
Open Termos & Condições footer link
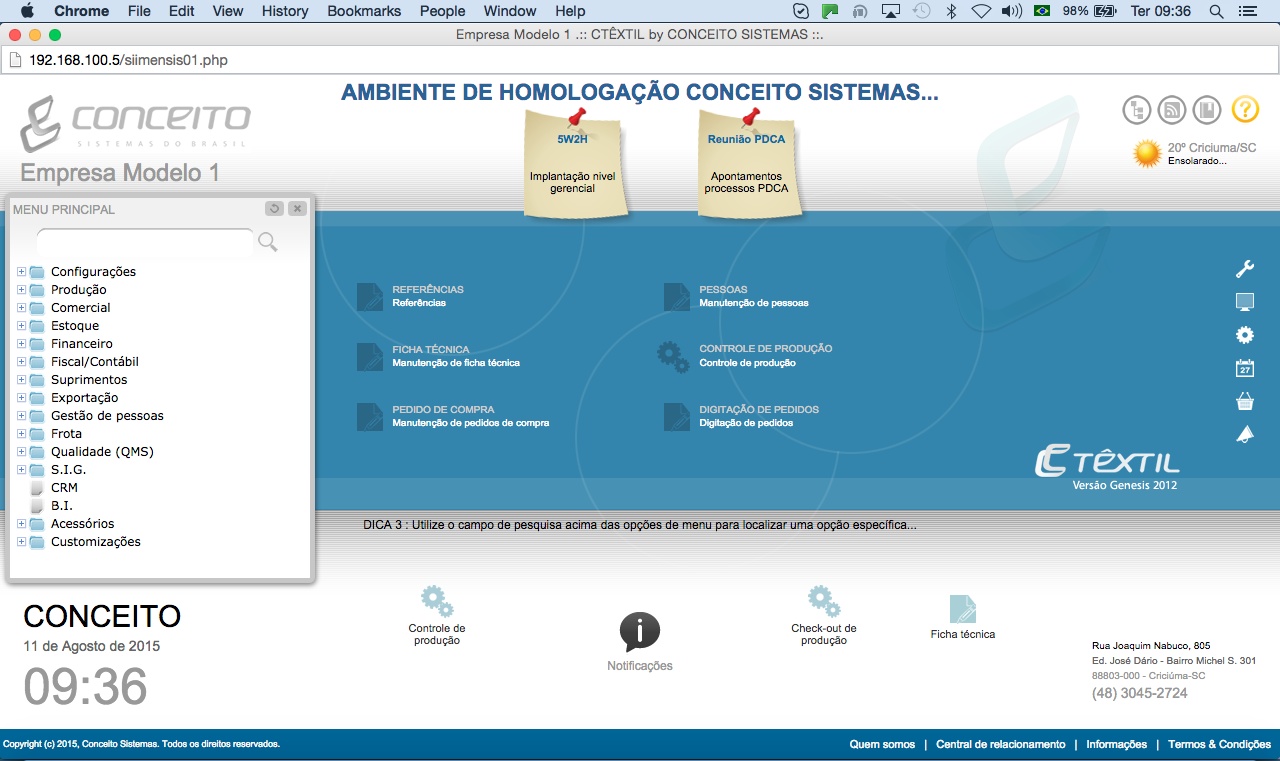1219,744
